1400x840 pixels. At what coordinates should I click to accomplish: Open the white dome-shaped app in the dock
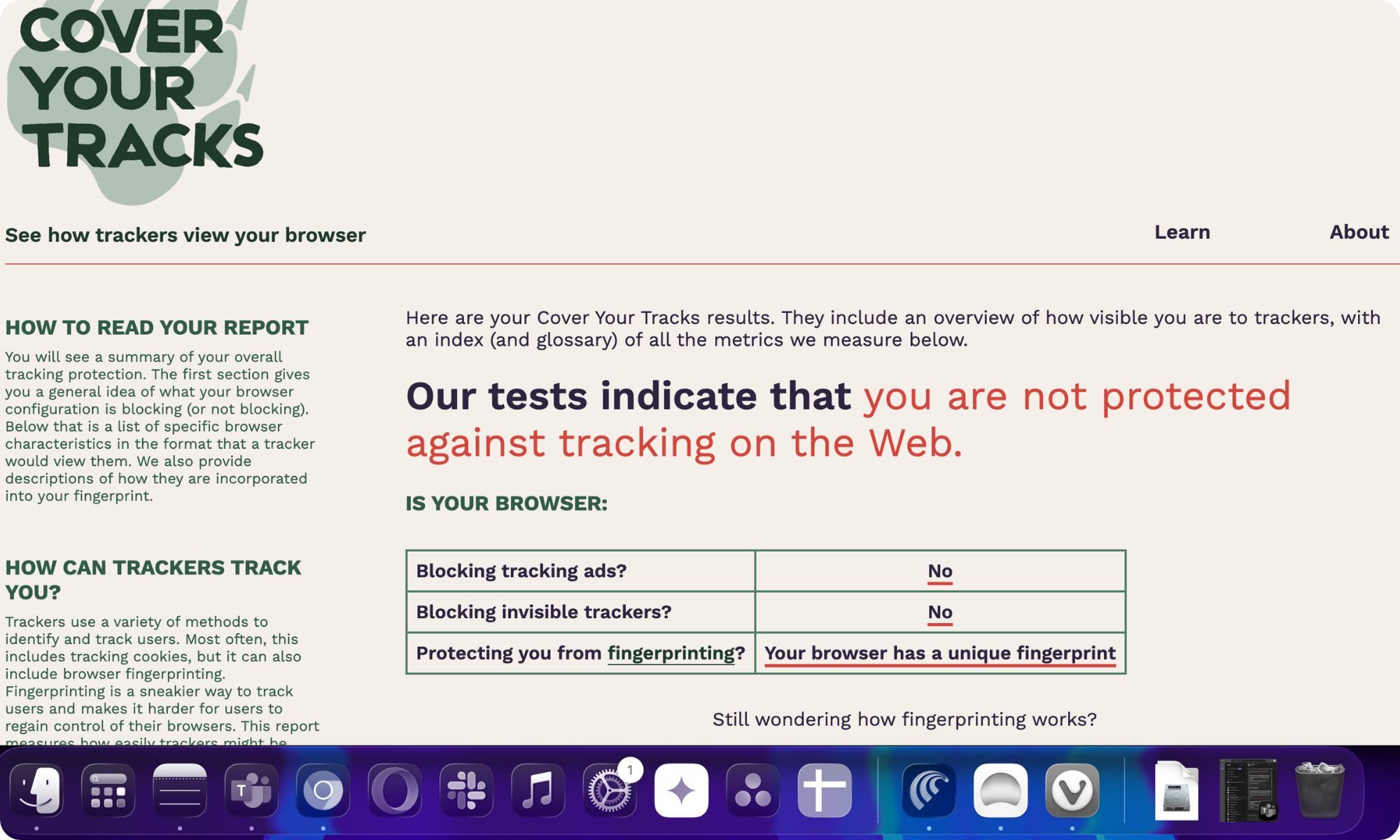point(1000,790)
